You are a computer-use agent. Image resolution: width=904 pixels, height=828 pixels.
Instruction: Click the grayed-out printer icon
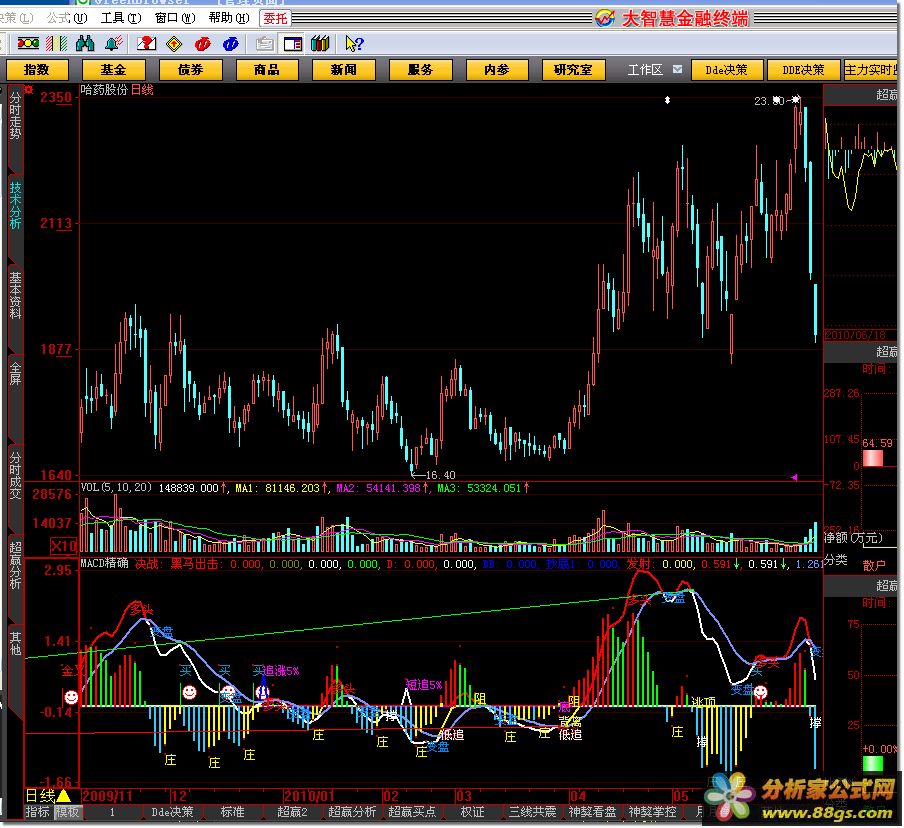pyautogui.click(x=265, y=44)
